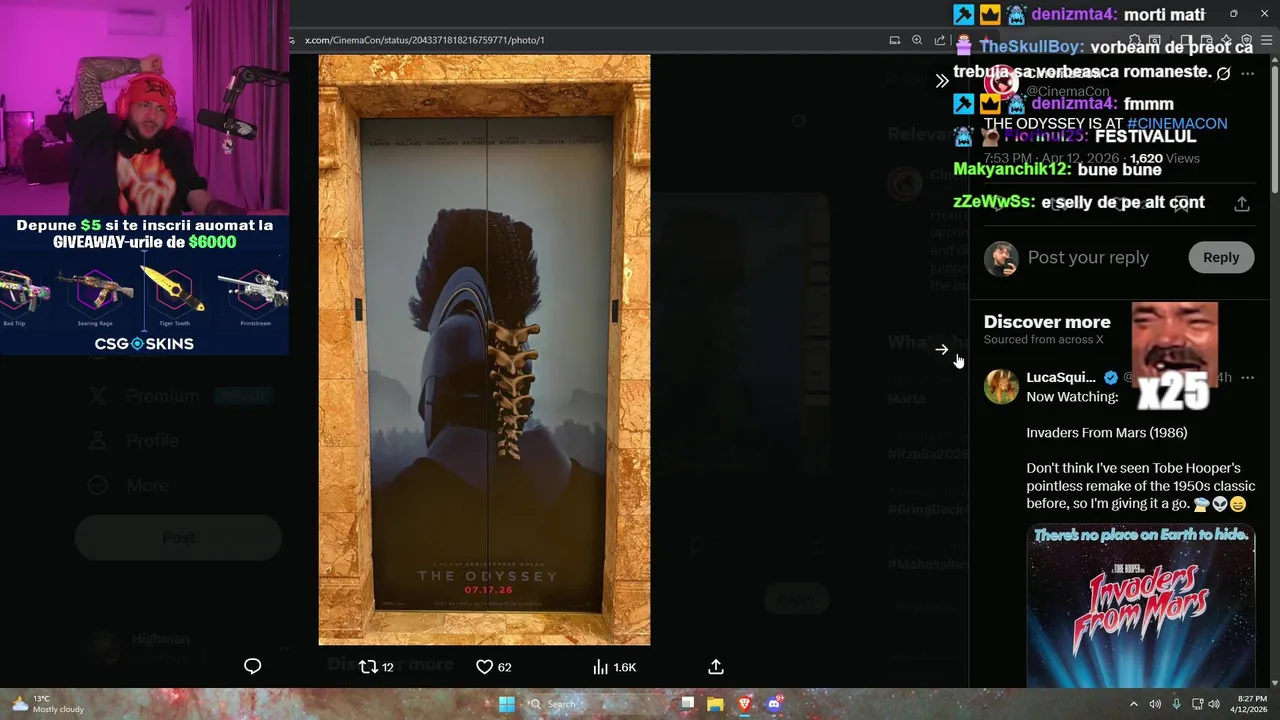
Task: Open the Task View taskbar icon
Action: coord(687,704)
